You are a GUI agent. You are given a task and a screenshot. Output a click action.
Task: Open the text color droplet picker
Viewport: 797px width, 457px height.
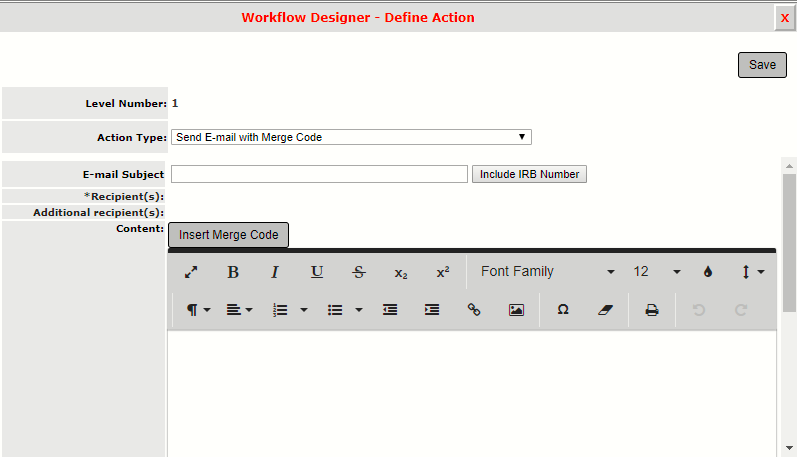708,272
